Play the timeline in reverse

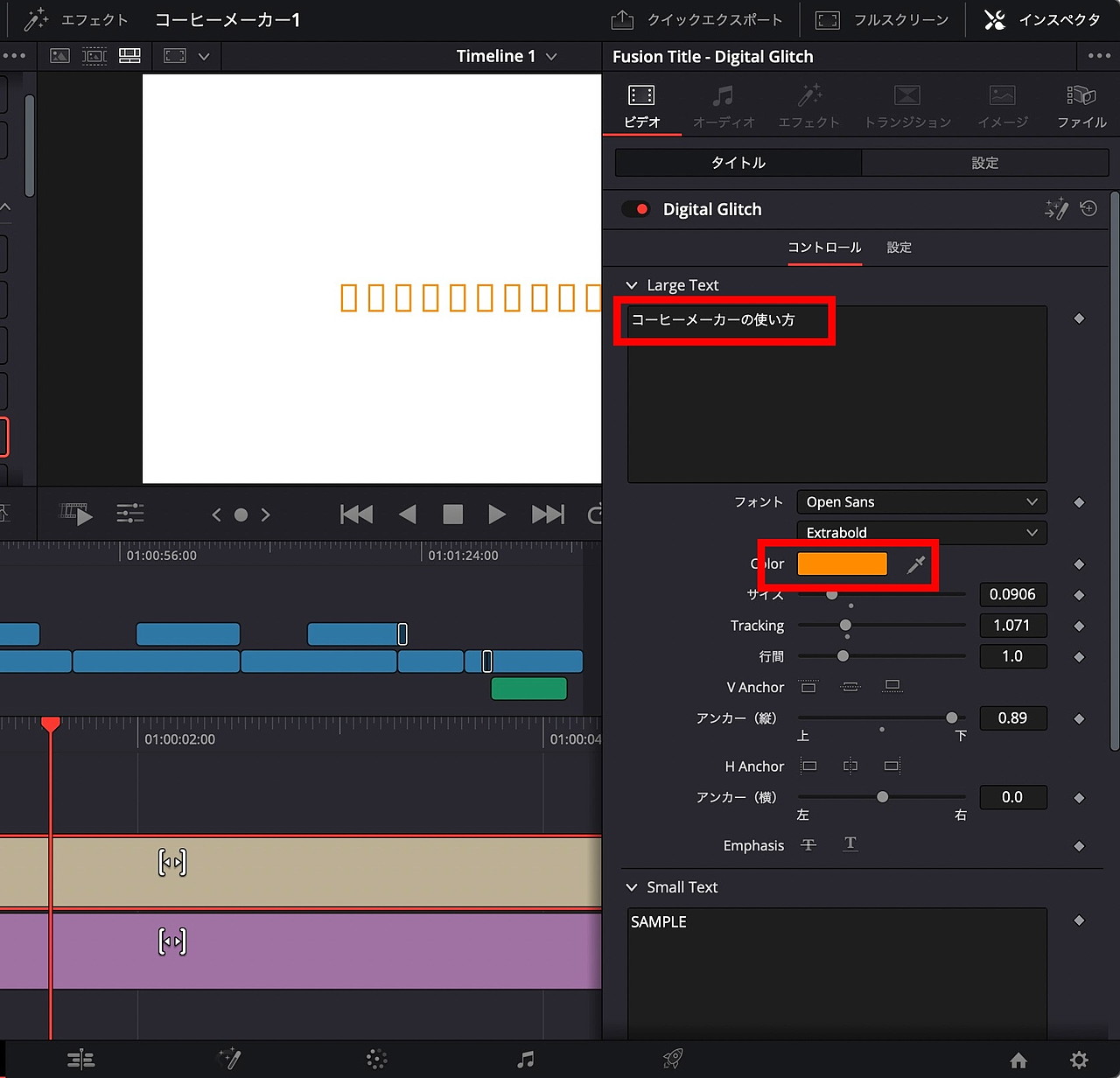click(408, 514)
